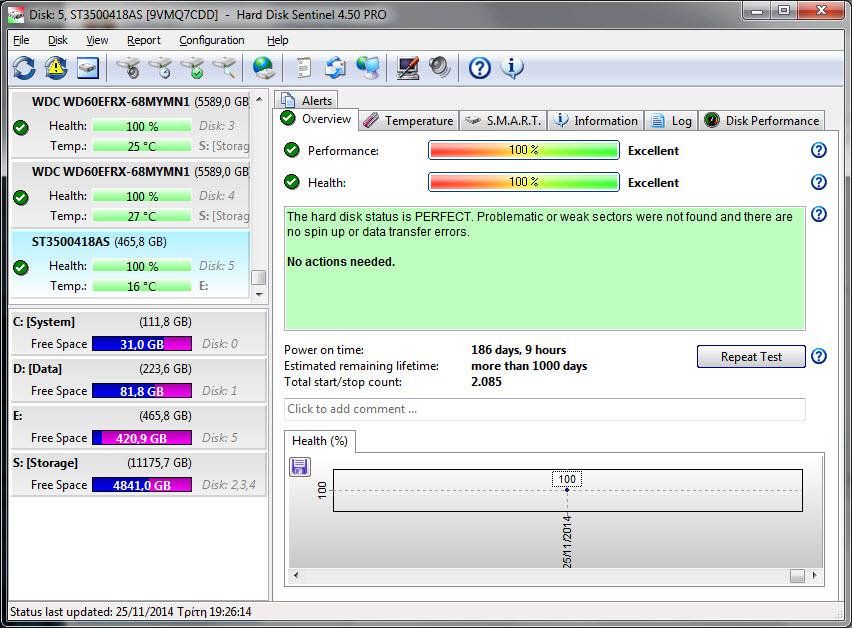Switch to the Disk Performance tab
The width and height of the screenshot is (852, 628).
761,121
